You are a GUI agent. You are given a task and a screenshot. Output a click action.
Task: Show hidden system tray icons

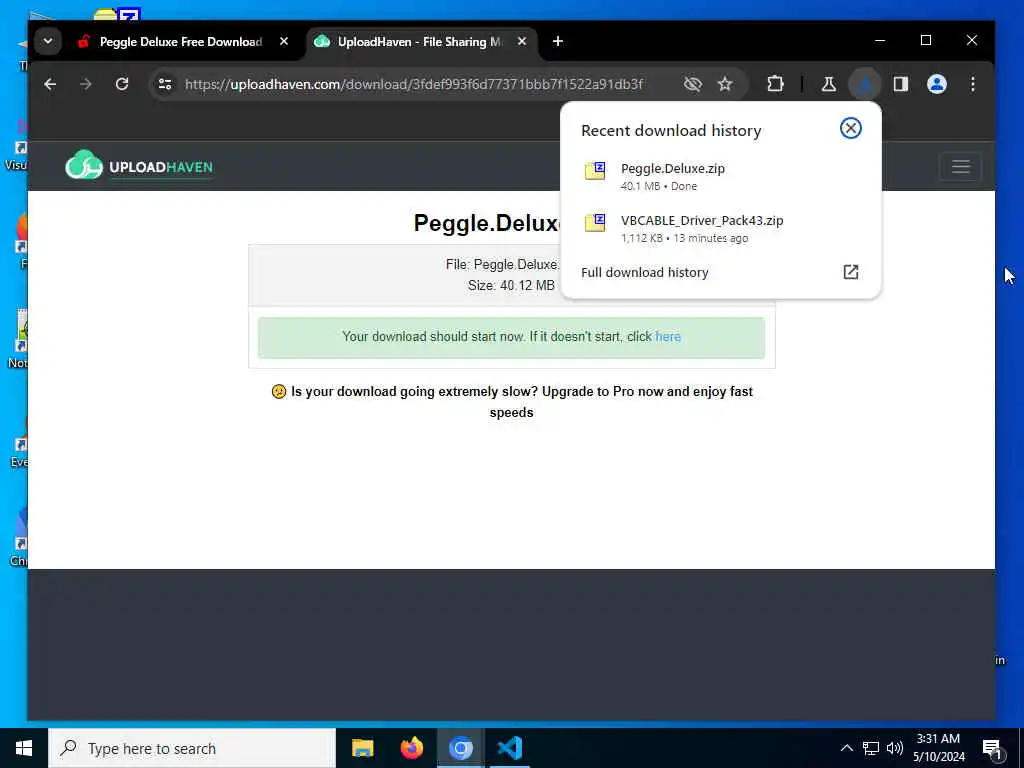[x=846, y=748]
